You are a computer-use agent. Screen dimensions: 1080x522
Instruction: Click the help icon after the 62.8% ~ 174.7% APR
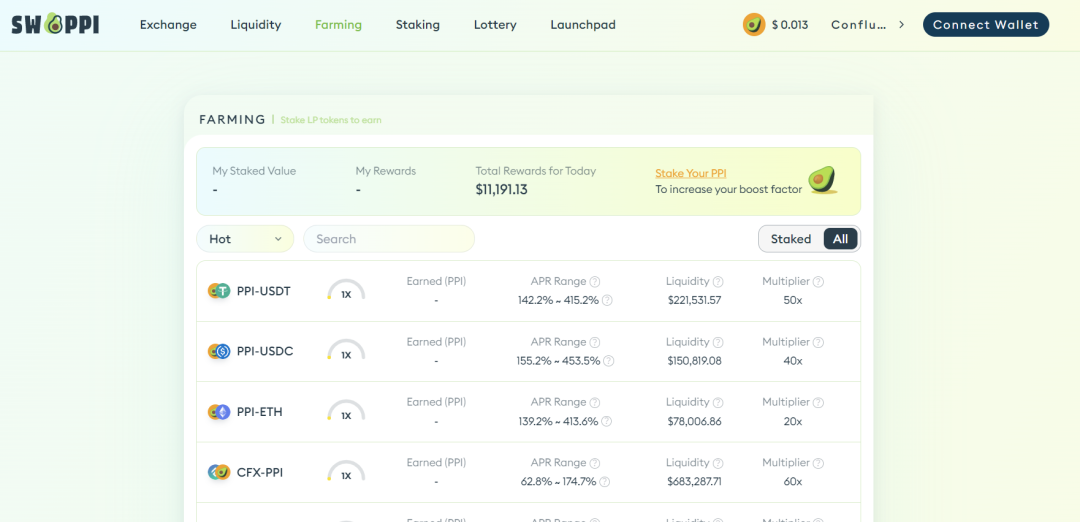click(606, 481)
